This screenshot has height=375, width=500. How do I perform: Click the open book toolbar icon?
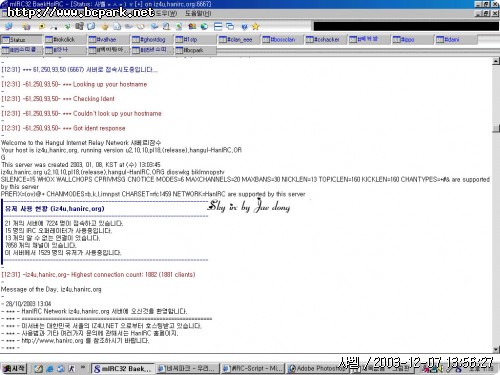click(141, 26)
